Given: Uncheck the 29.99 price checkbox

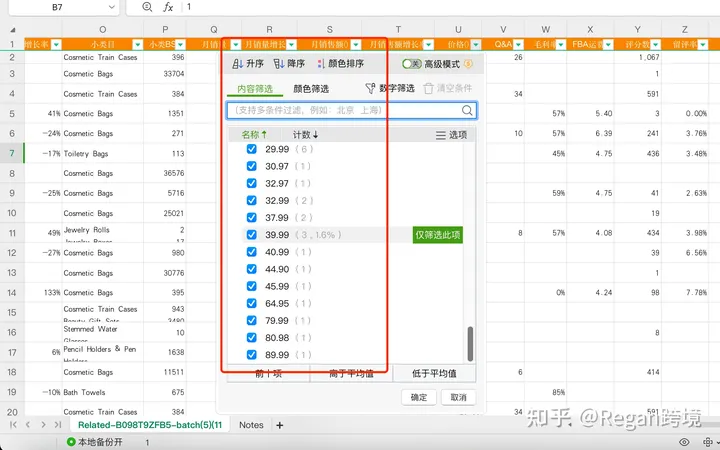Looking at the screenshot, I should (x=252, y=149).
